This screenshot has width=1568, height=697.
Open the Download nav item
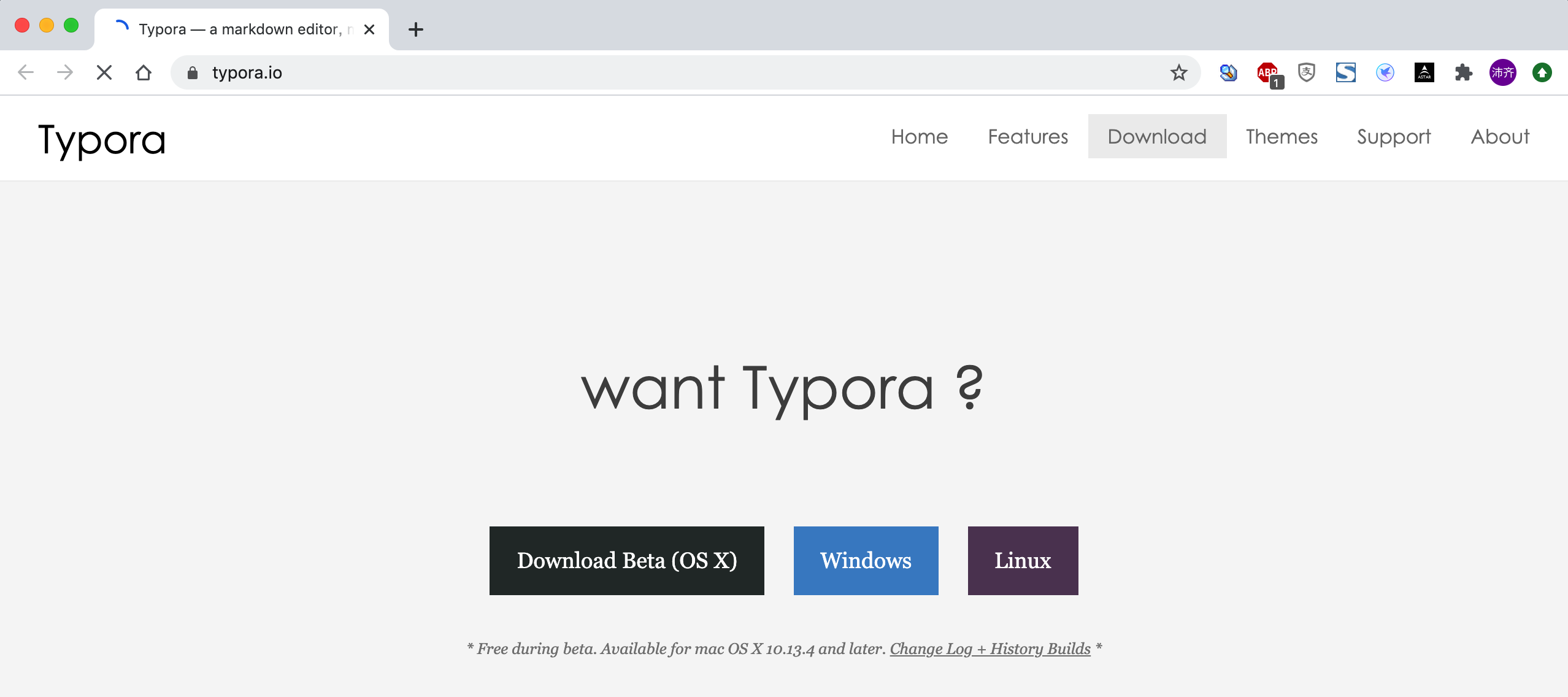[1157, 136]
